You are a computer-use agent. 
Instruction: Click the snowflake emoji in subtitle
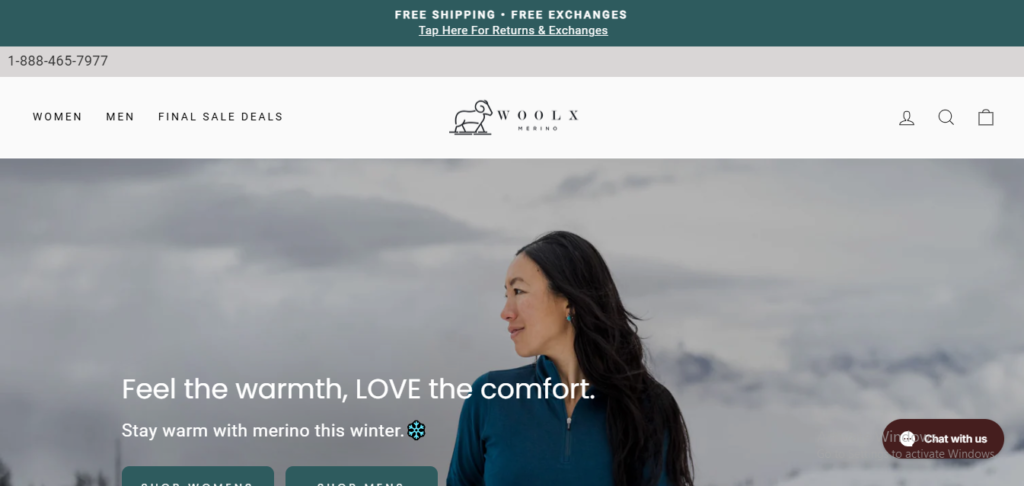click(x=416, y=430)
